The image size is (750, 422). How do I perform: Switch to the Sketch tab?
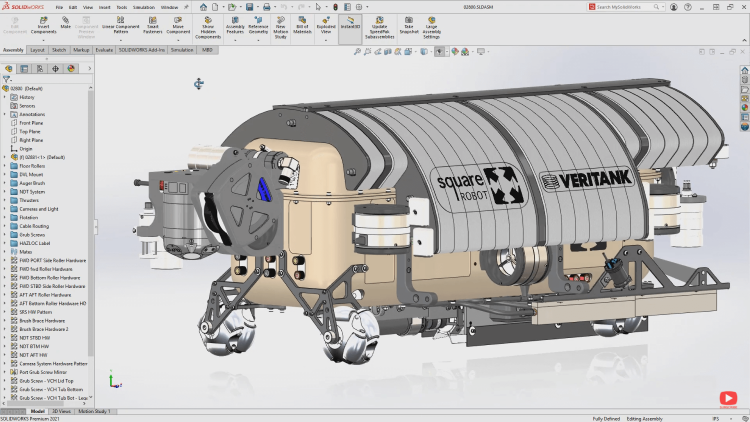pyautogui.click(x=59, y=50)
